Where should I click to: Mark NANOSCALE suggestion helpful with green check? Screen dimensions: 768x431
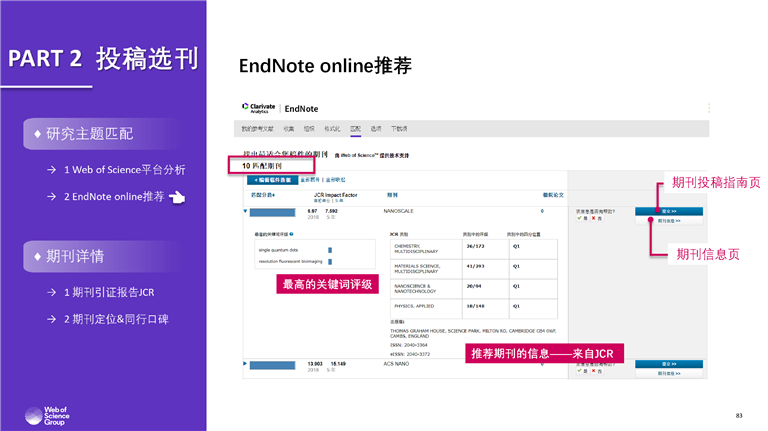[x=579, y=218]
